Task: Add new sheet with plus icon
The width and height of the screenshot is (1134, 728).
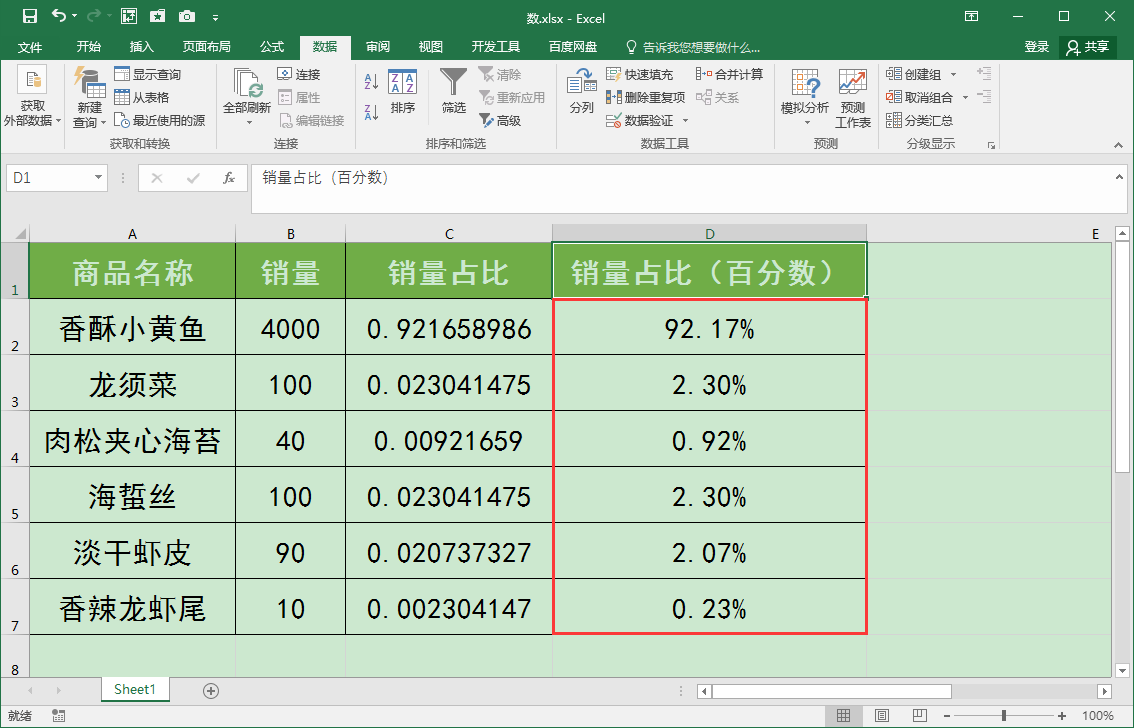Action: (210, 690)
